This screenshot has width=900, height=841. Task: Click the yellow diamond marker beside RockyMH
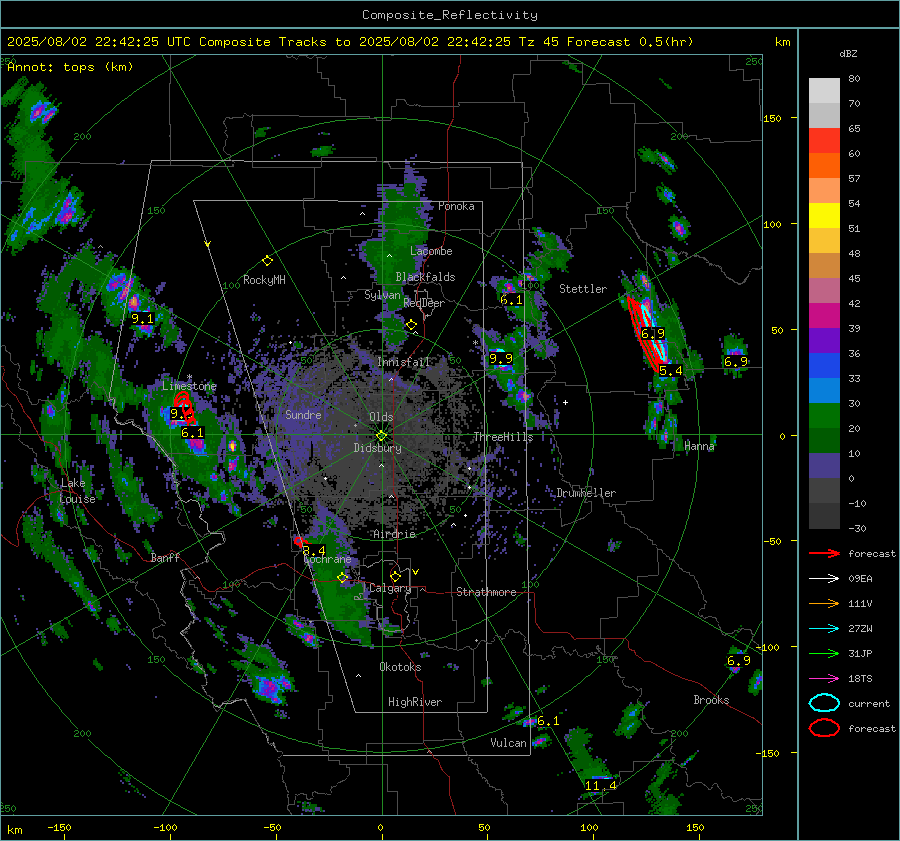point(267,261)
